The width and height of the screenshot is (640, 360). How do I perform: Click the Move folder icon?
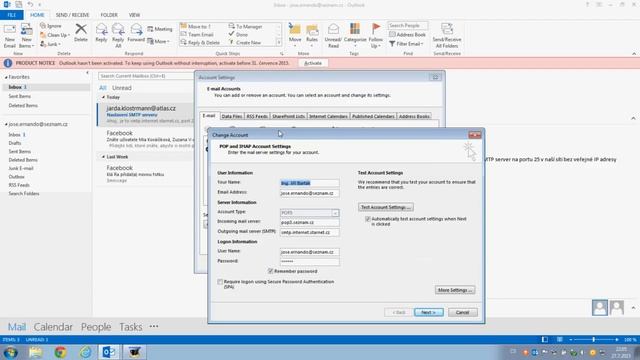pyautogui.click(x=295, y=30)
